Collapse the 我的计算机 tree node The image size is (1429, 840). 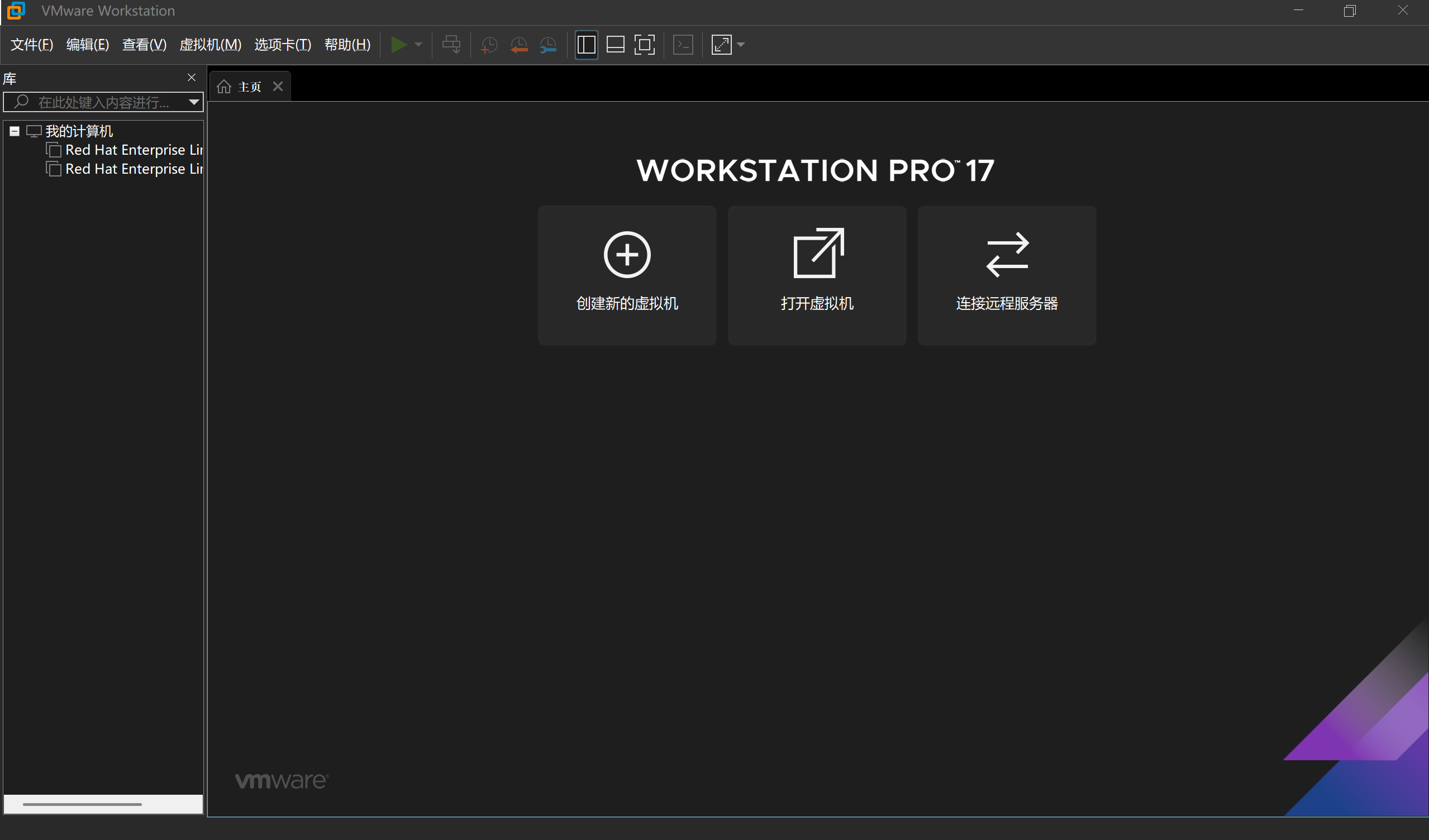tap(15, 131)
